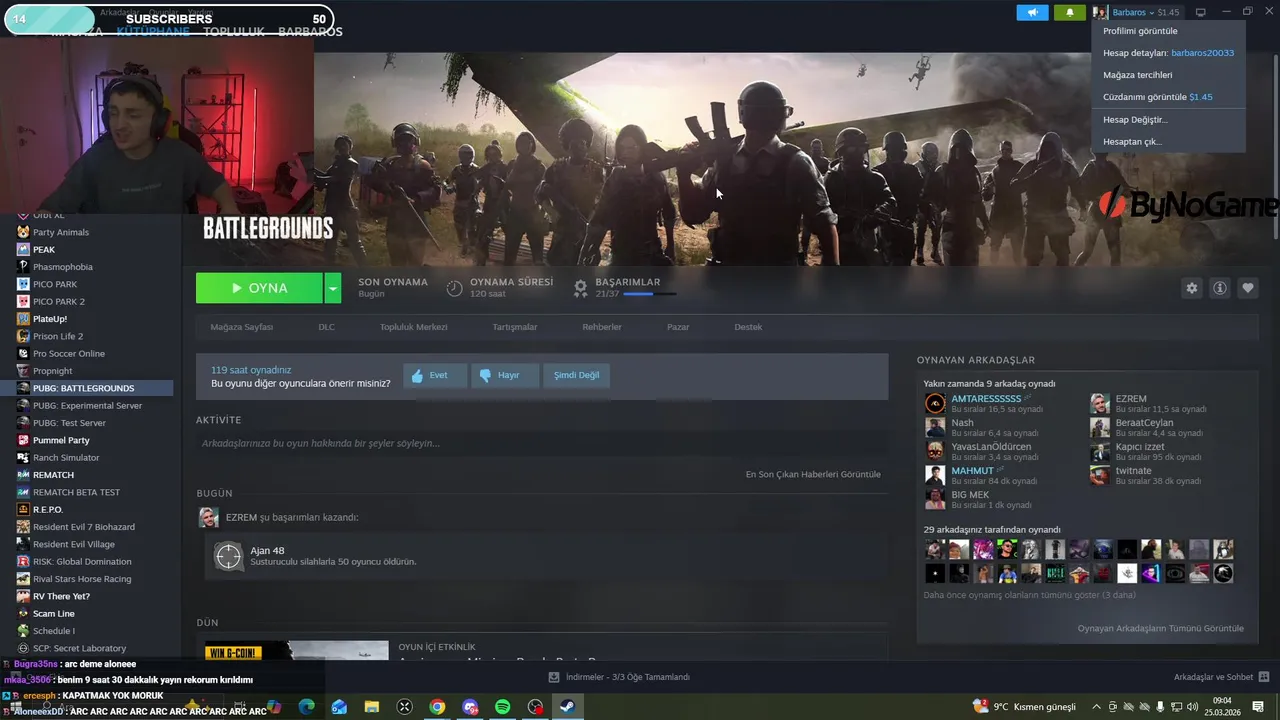Open Oynayan Arkadaşların Tümünü Görüntüle
Image resolution: width=1280 pixels, height=720 pixels.
[1160, 628]
